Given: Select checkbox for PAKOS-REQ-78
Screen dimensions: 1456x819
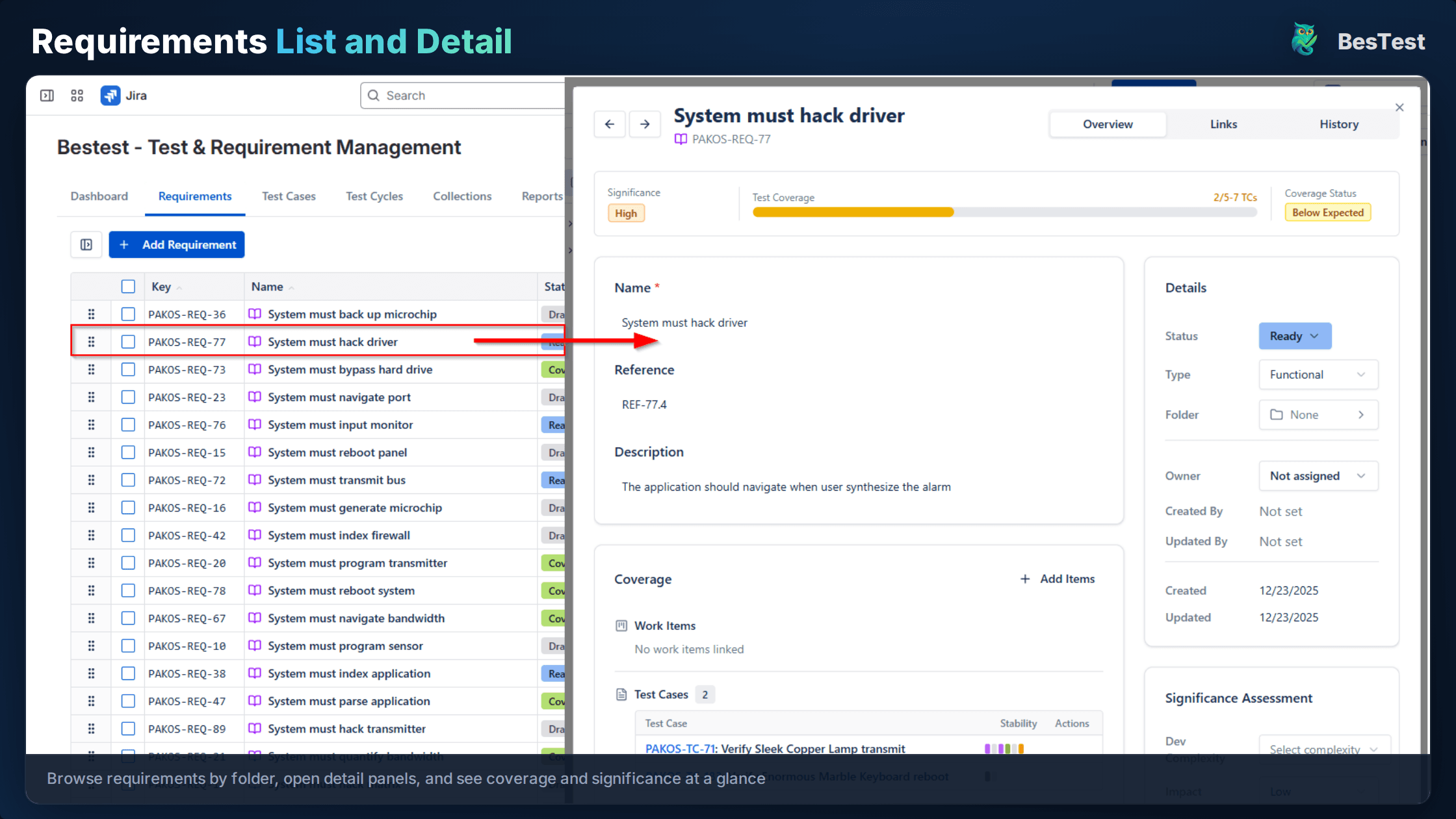Looking at the screenshot, I should click(128, 590).
